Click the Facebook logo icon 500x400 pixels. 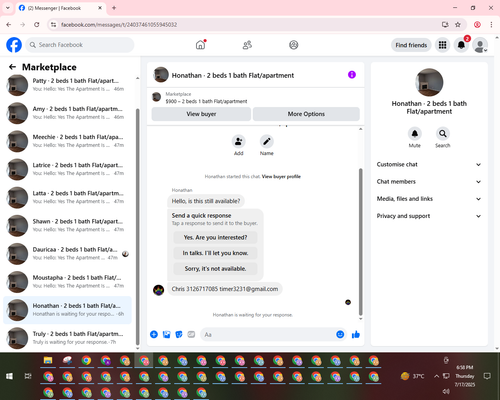pyautogui.click(x=14, y=45)
